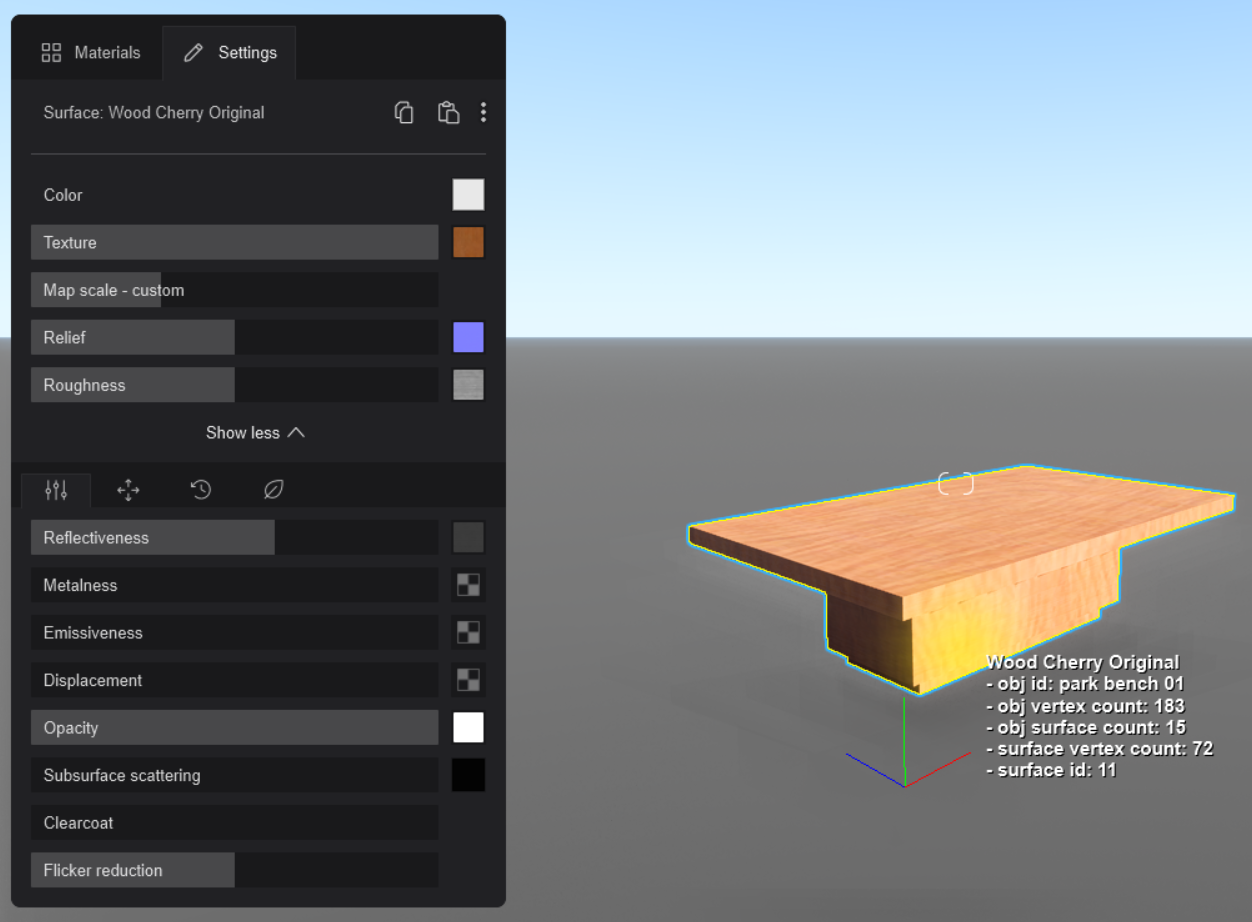The height and width of the screenshot is (922, 1252).
Task: Click the white Color swatch
Action: point(468,195)
